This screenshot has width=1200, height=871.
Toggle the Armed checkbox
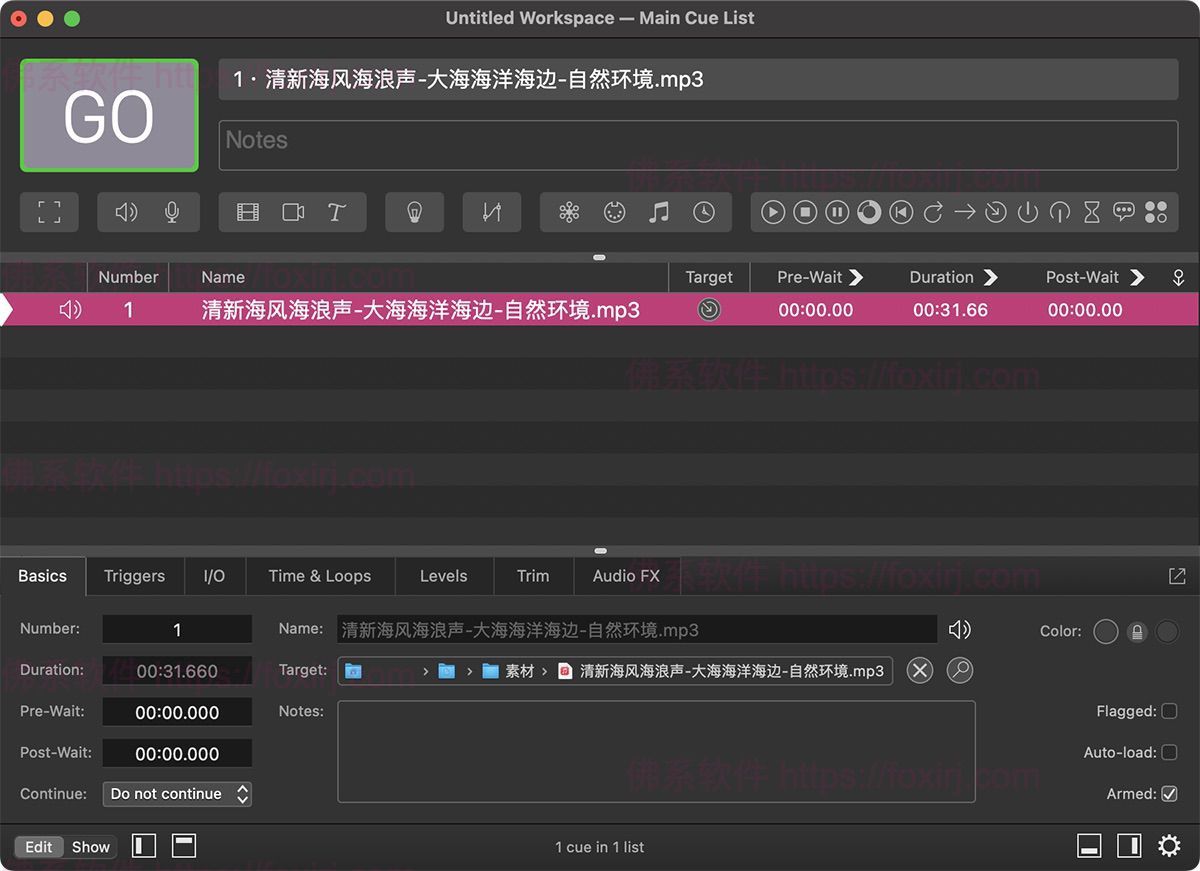tap(1169, 793)
